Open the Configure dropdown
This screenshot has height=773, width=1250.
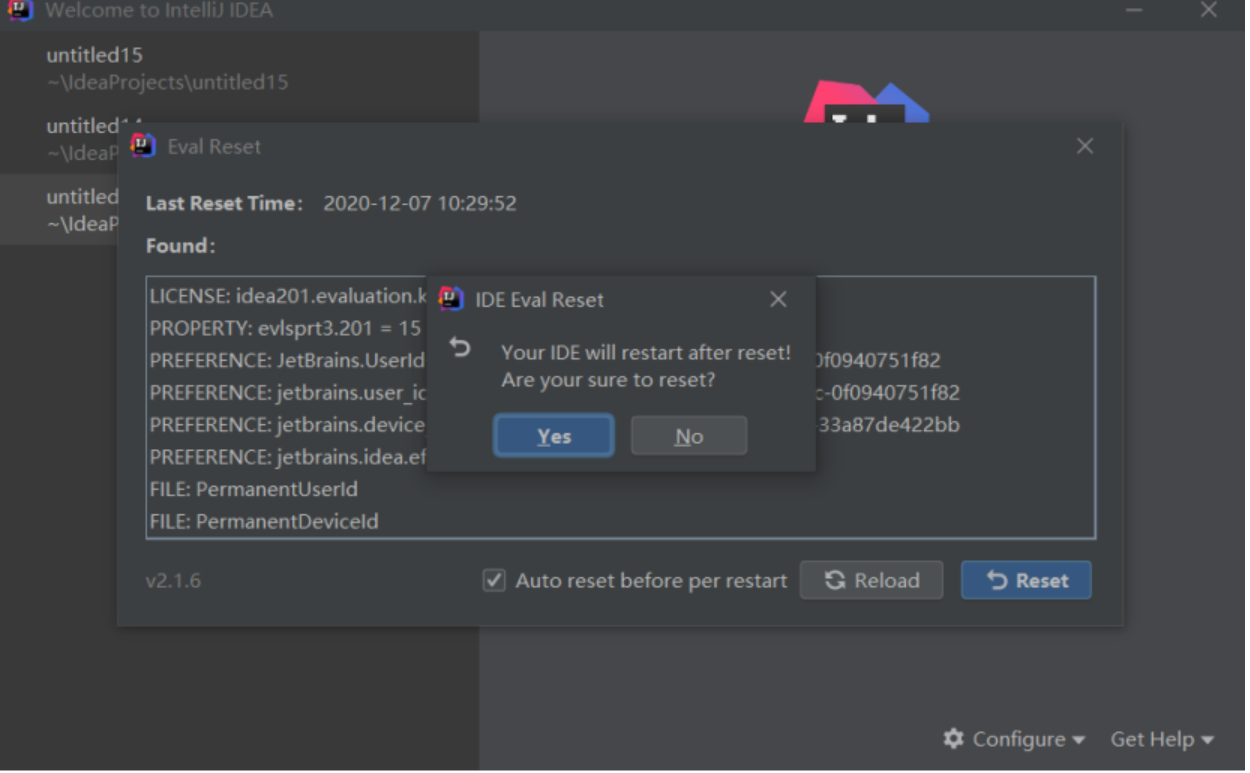(x=1014, y=739)
